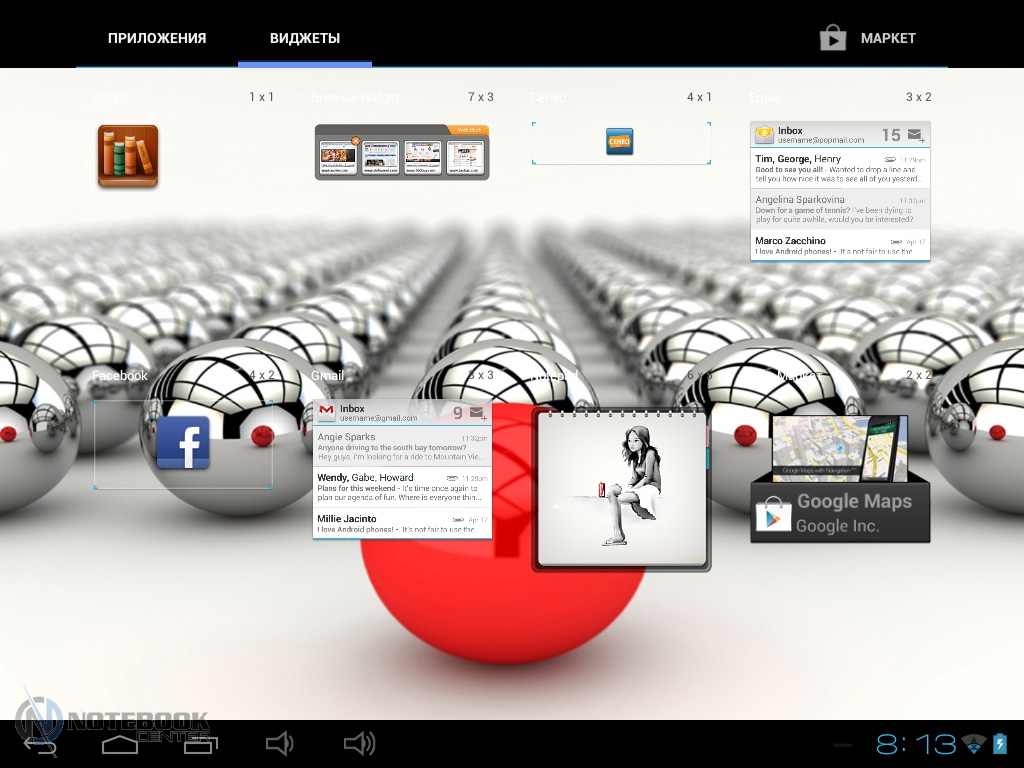Choose the Gmail inbox widget preview
The width and height of the screenshot is (1024, 768).
[x=402, y=469]
